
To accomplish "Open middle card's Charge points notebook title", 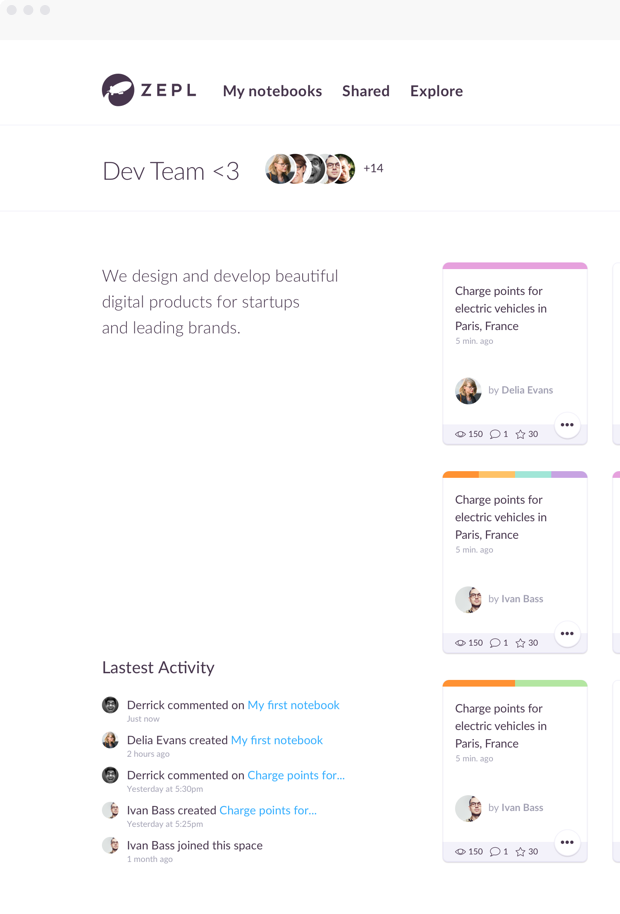I will coord(500,517).
